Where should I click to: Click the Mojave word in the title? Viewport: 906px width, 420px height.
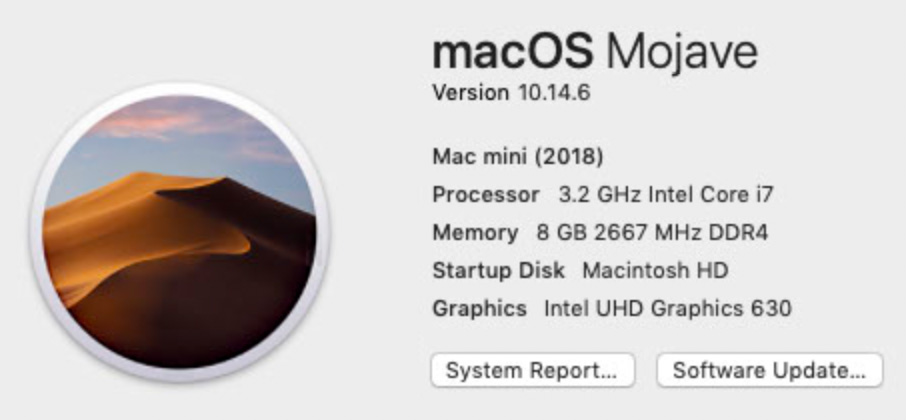pos(682,53)
